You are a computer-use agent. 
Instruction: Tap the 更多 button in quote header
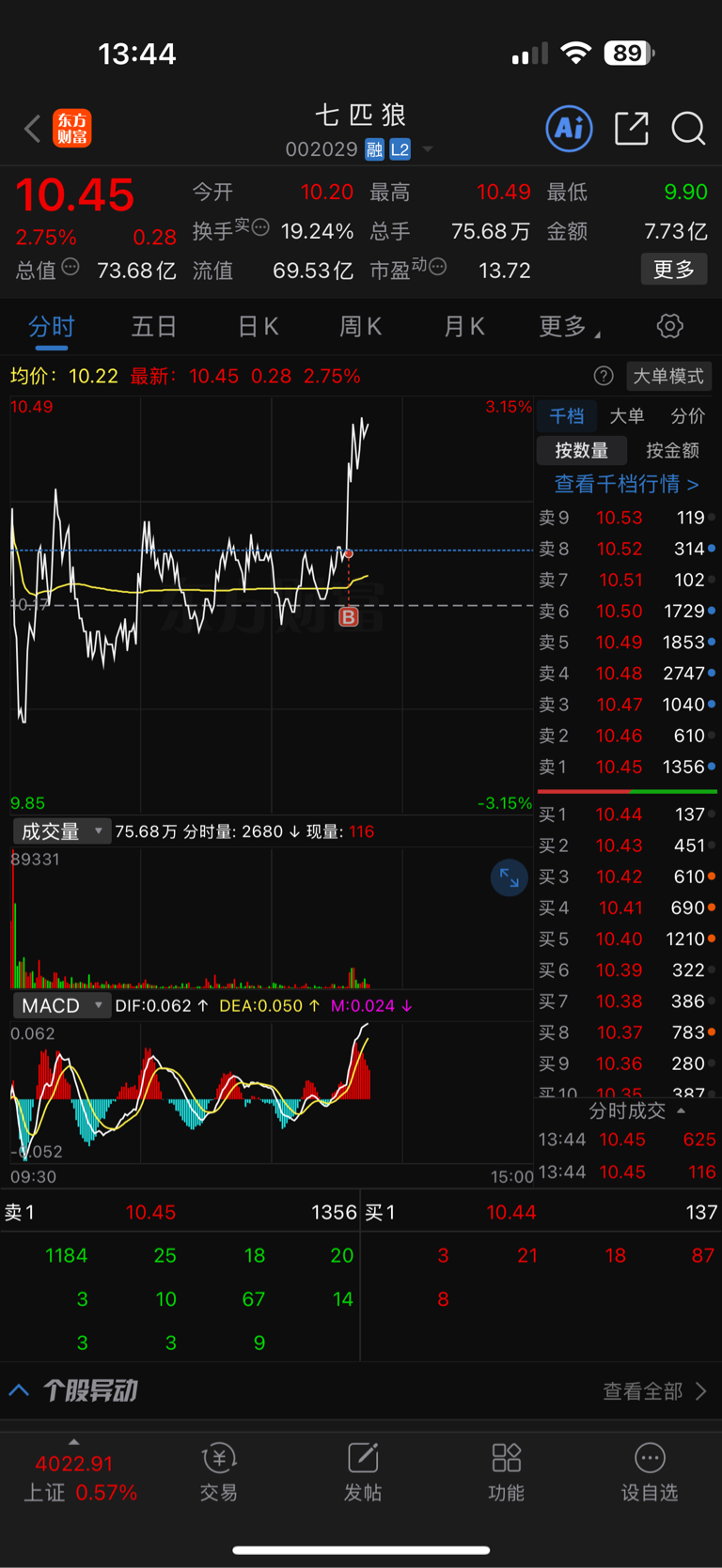coord(674,270)
